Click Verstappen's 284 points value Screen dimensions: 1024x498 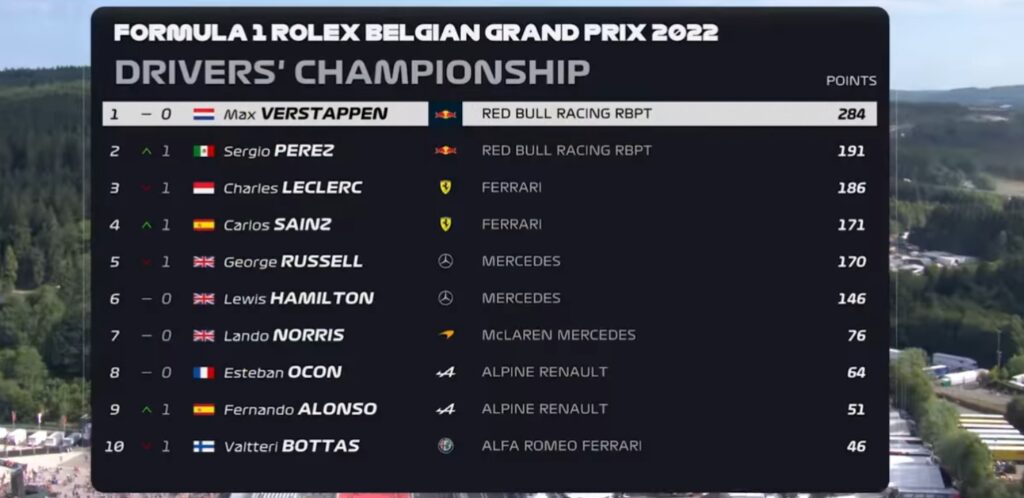(x=851, y=114)
